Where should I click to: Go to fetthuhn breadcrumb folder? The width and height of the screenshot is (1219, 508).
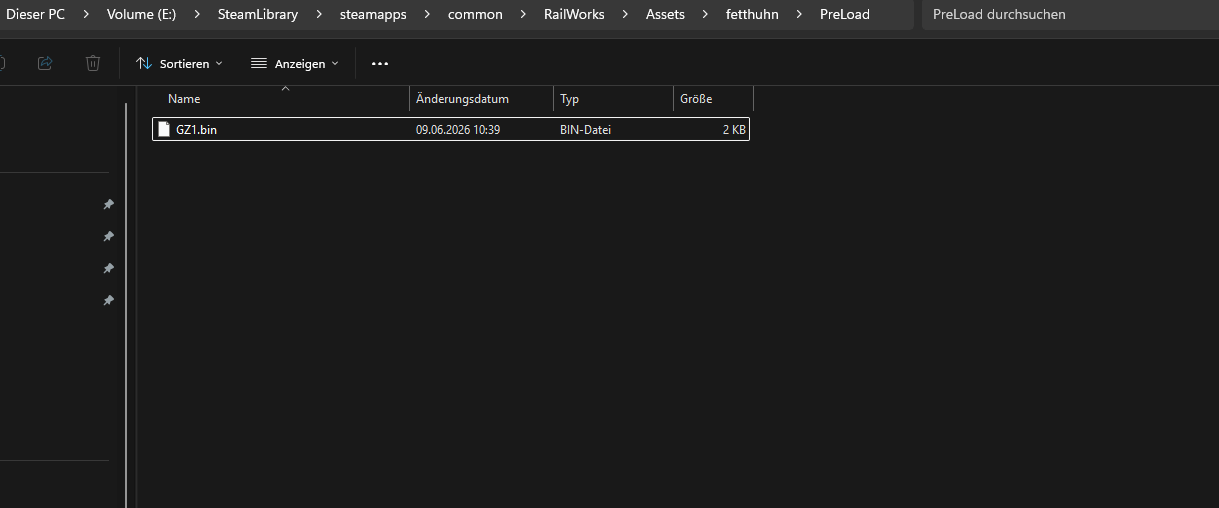click(752, 14)
